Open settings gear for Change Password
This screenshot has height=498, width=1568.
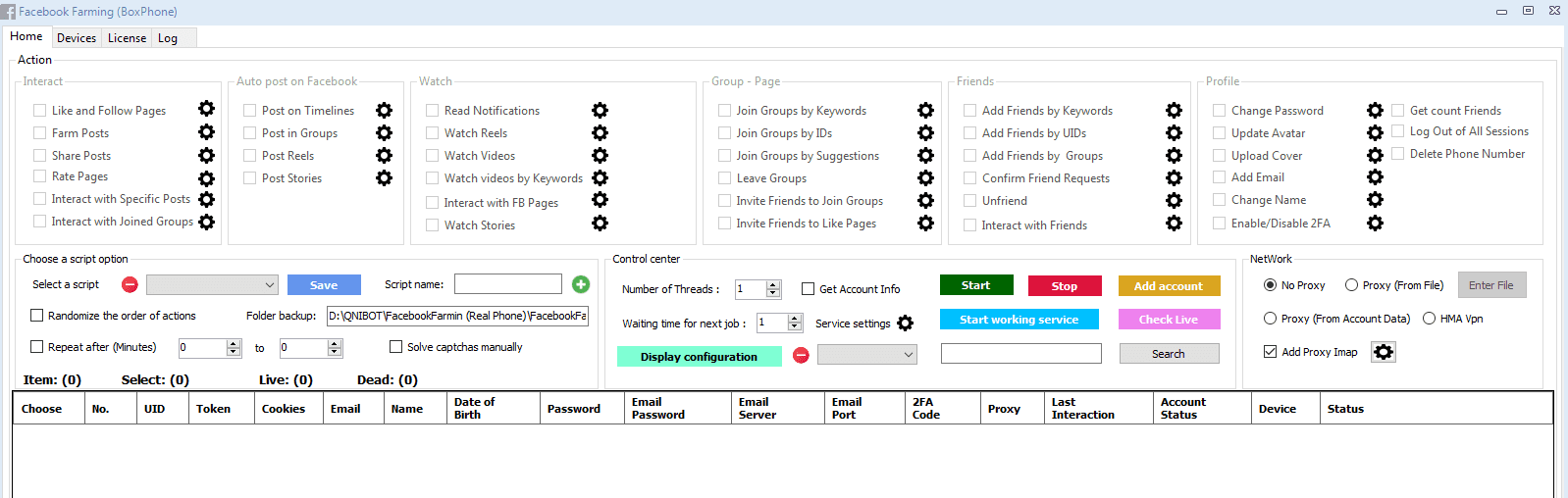pyautogui.click(x=1375, y=110)
